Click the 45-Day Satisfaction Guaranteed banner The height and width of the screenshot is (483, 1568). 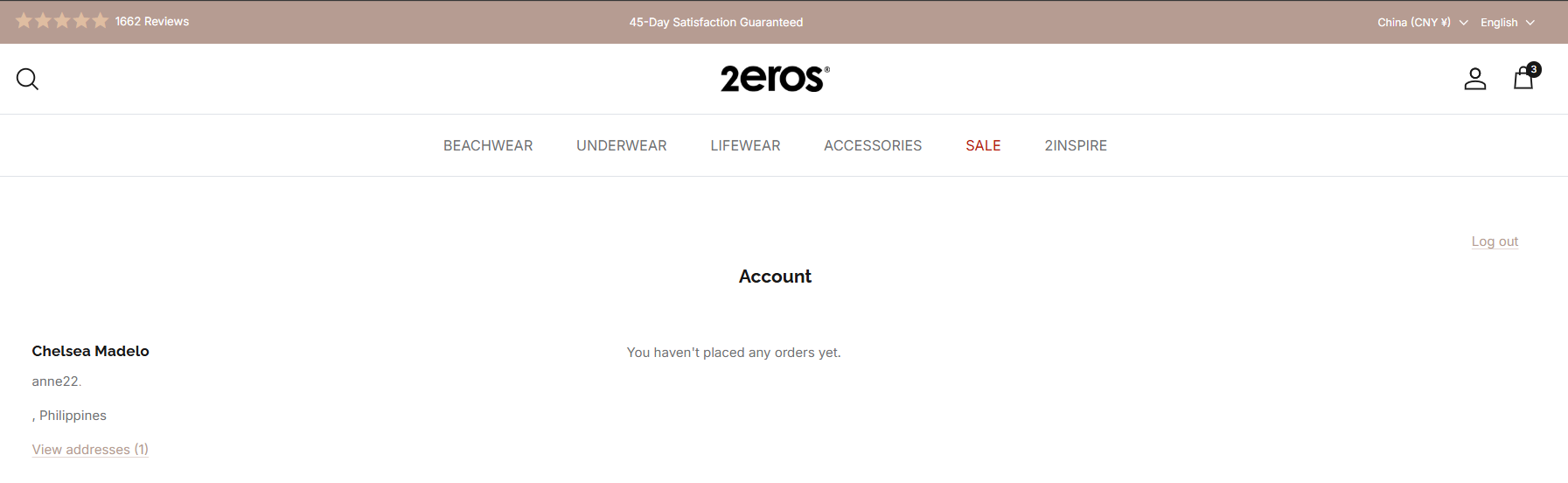click(716, 23)
